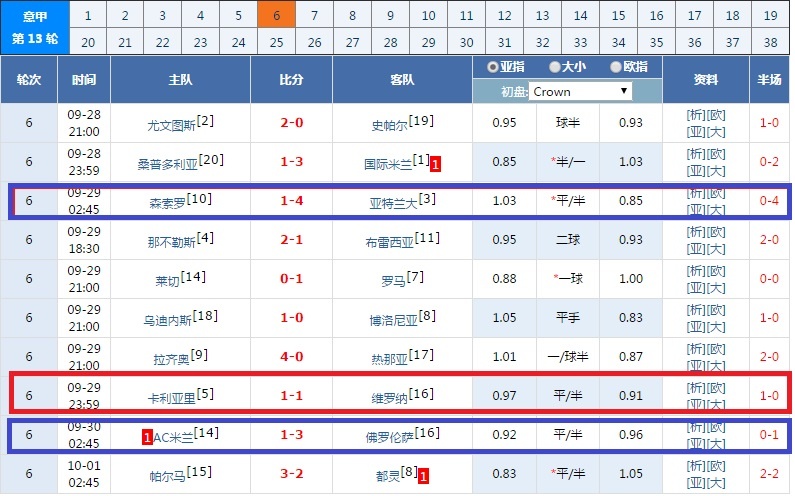Open [析] analysis for 莱切 match
Image resolution: width=795 pixels, height=496 pixels.
click(696, 271)
